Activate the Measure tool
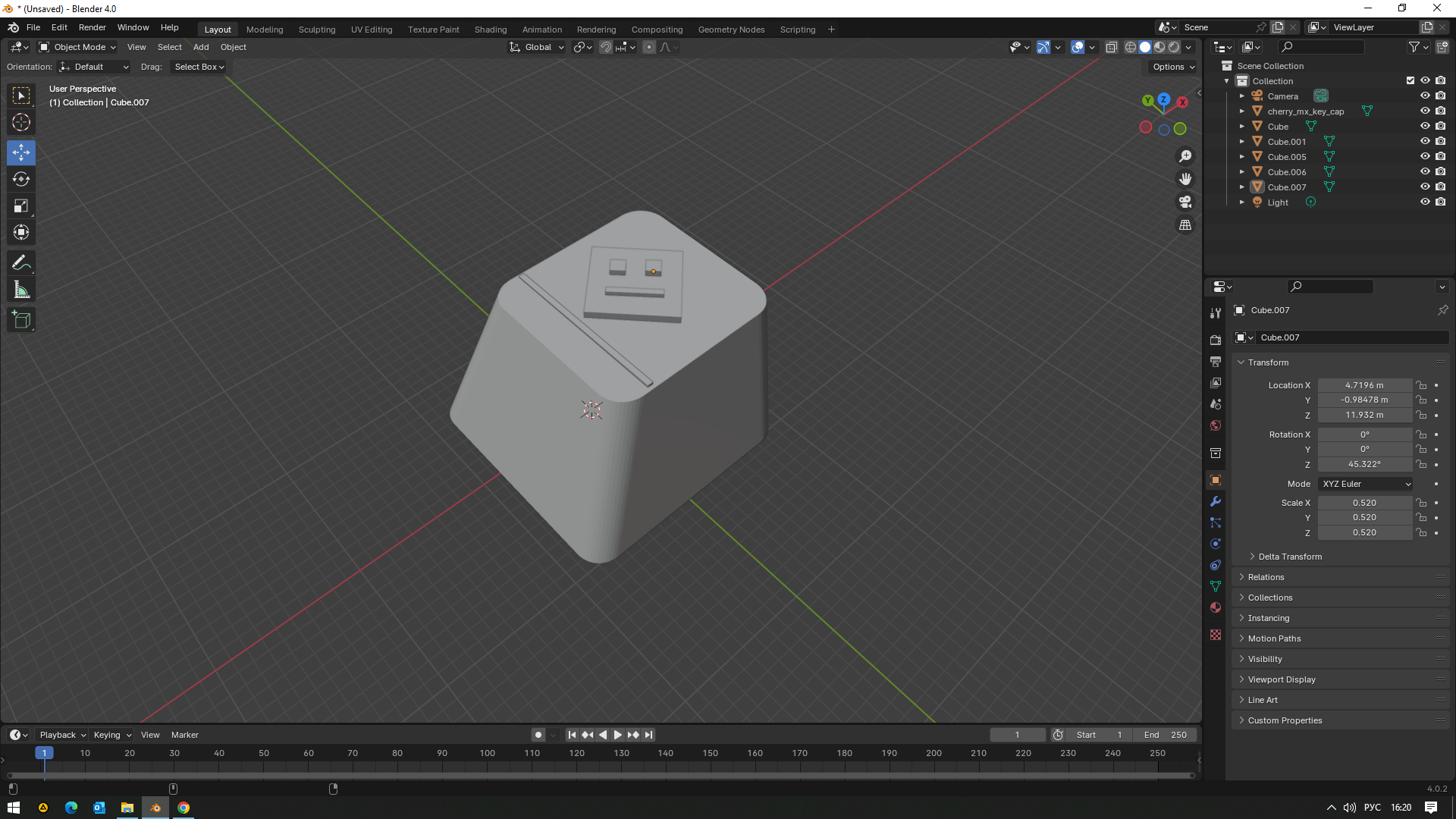1456x819 pixels. coord(21,290)
